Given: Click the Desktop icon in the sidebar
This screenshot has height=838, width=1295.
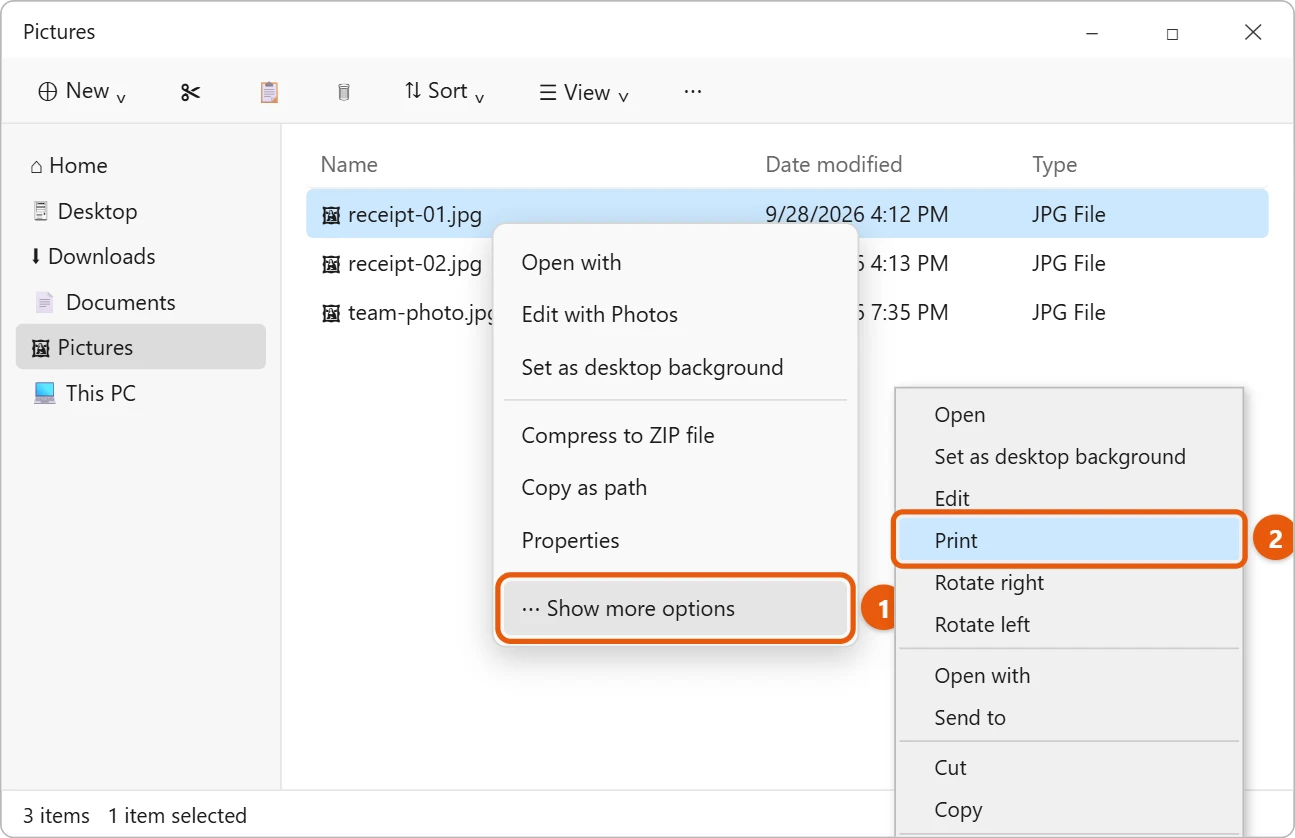Looking at the screenshot, I should pos(41,211).
